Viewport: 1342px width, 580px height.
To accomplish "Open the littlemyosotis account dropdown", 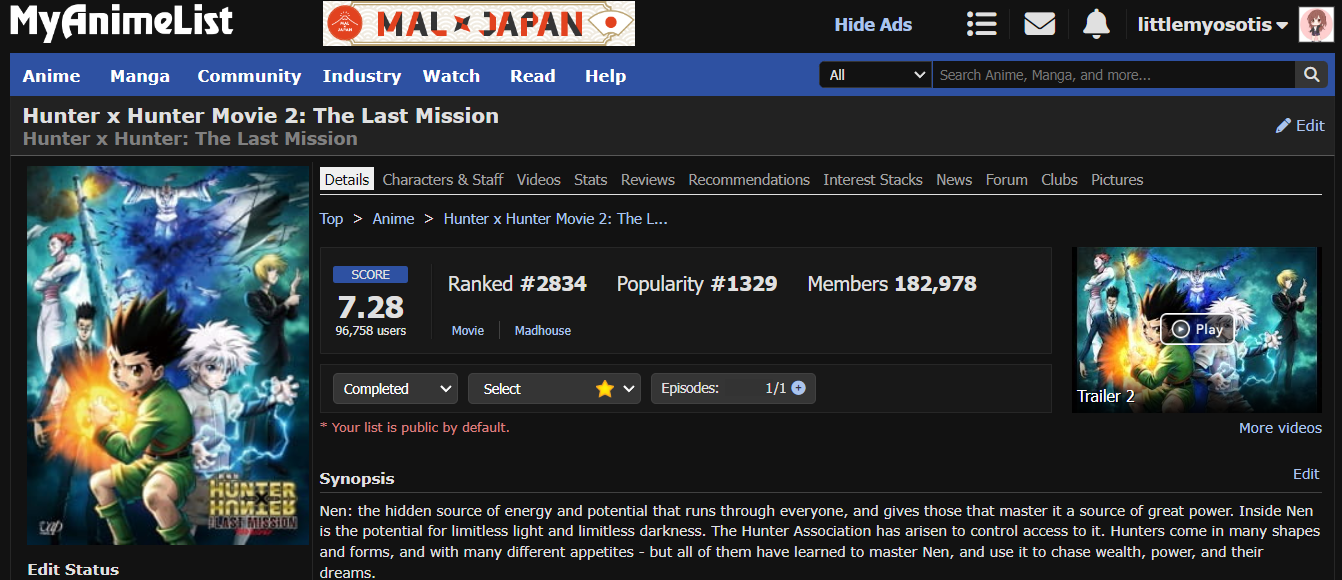I will (1212, 25).
